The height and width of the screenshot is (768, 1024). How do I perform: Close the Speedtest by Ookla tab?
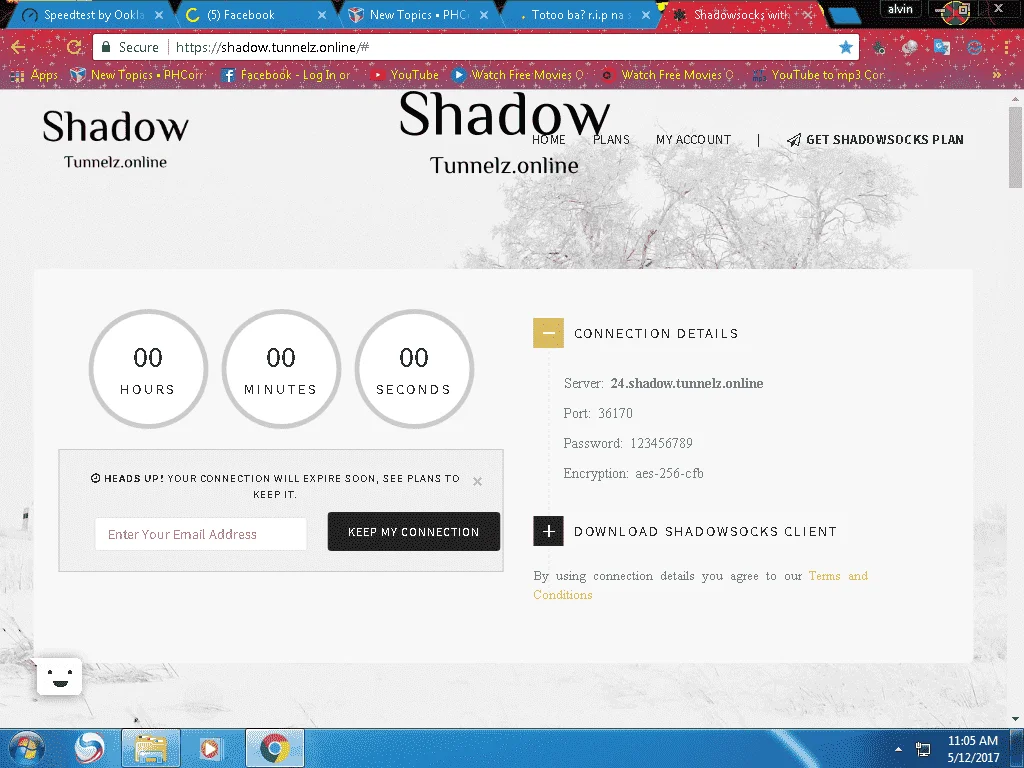click(x=159, y=14)
